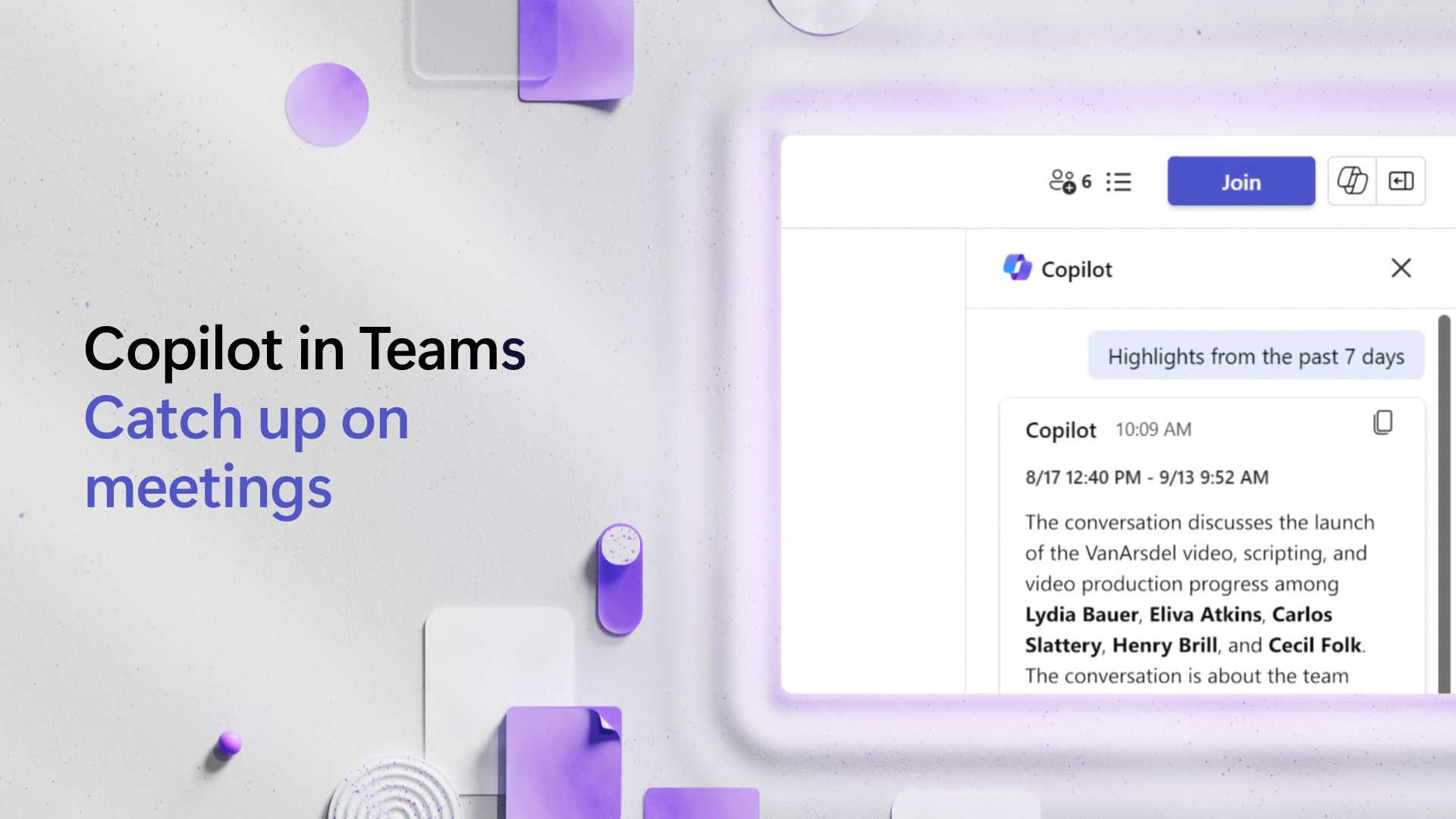Select the Copilot chat tab
The width and height of the screenshot is (1456, 819).
[1353, 180]
